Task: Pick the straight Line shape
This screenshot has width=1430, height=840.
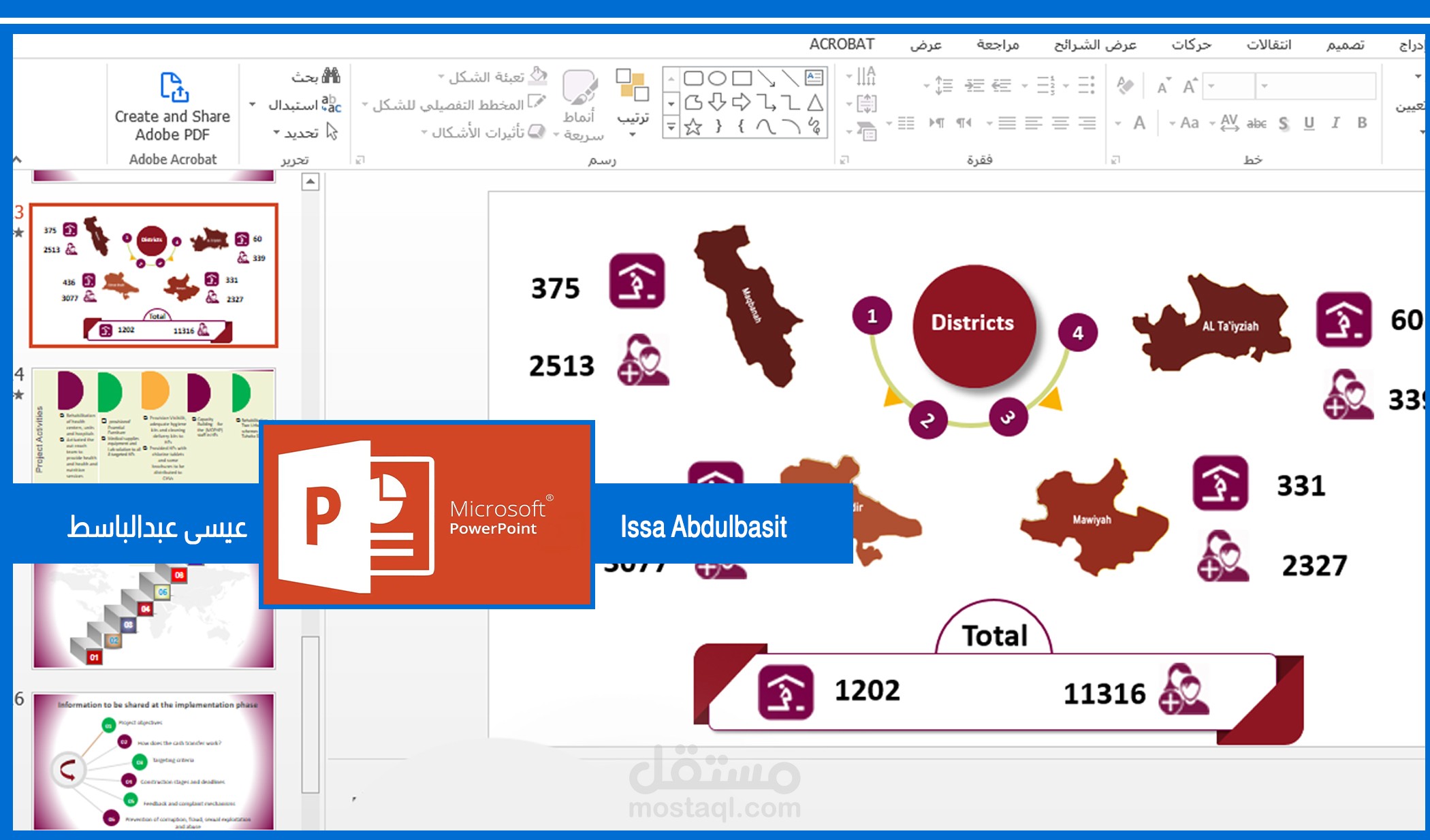Action: coord(790,78)
